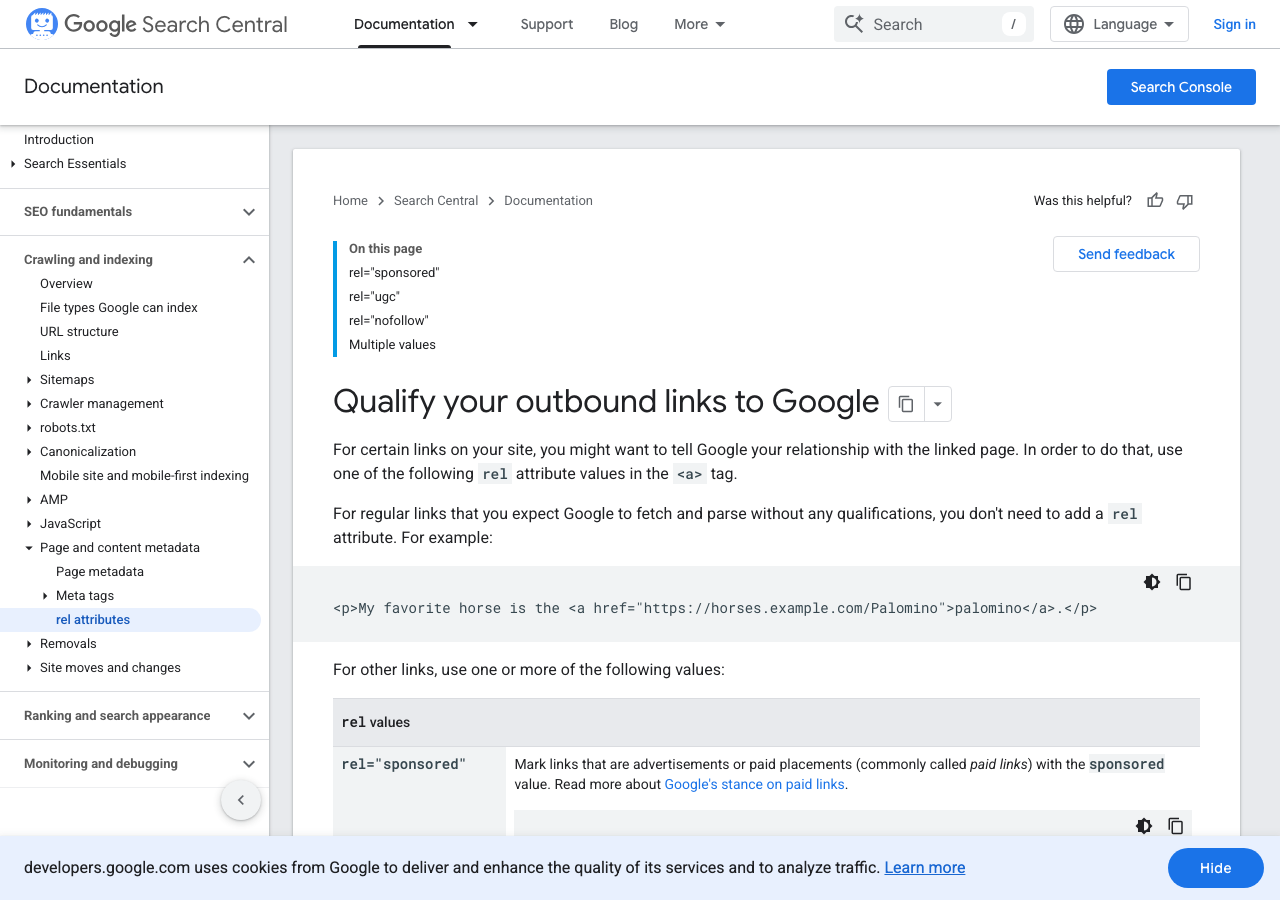
Task: Toggle dark theme on palomino code block
Action: [x=1152, y=582]
